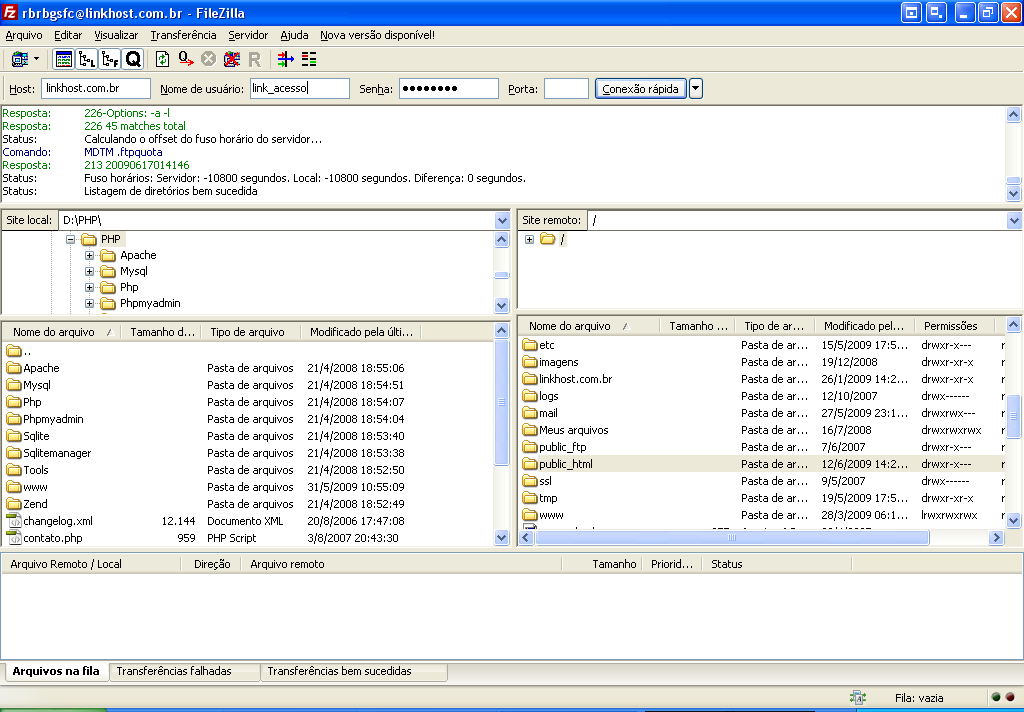Viewport: 1024px width, 712px height.
Task: Click the message log scrollbar down arrow
Action: coord(1014,193)
